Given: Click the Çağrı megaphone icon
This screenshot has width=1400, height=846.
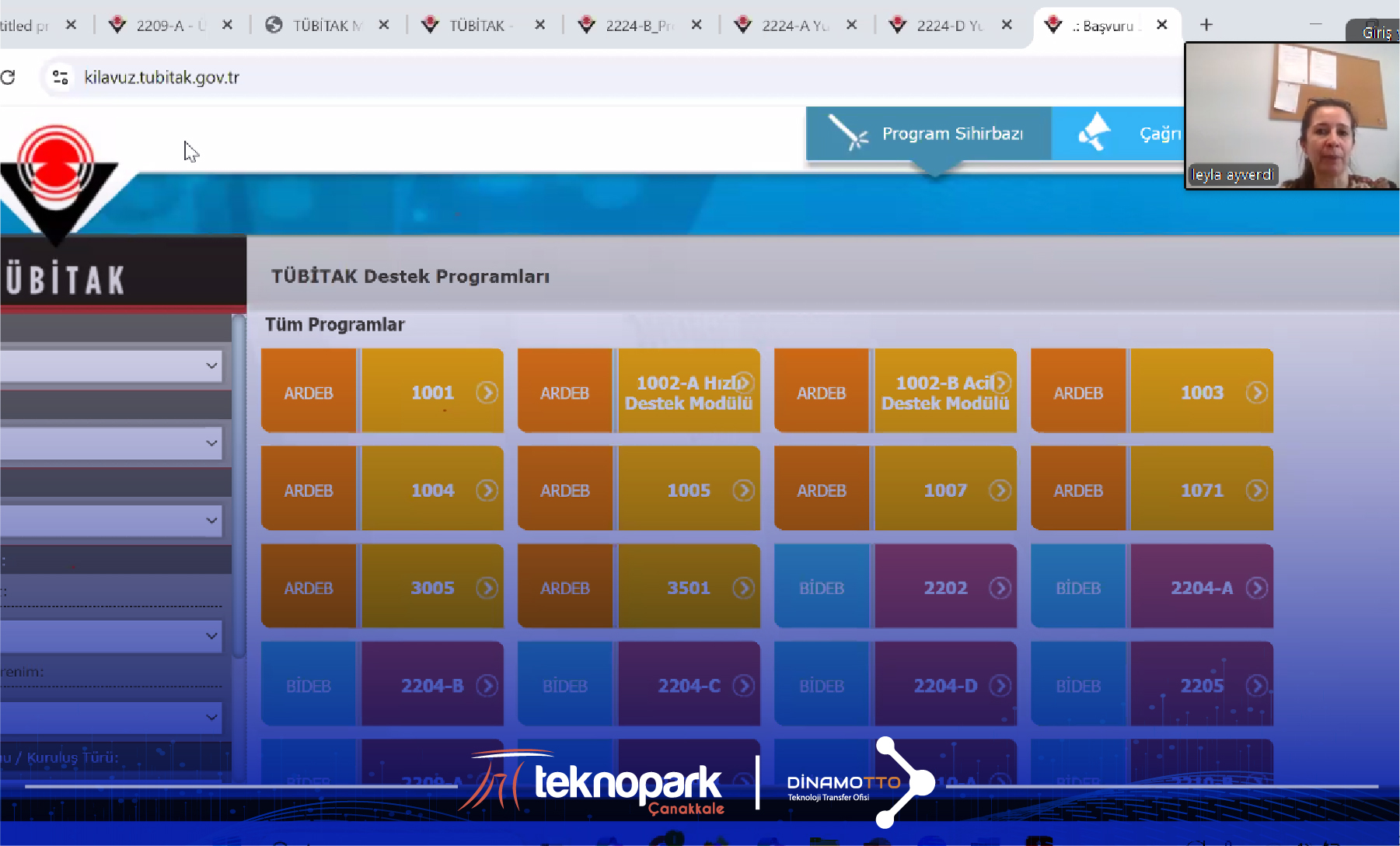Looking at the screenshot, I should click(1095, 133).
